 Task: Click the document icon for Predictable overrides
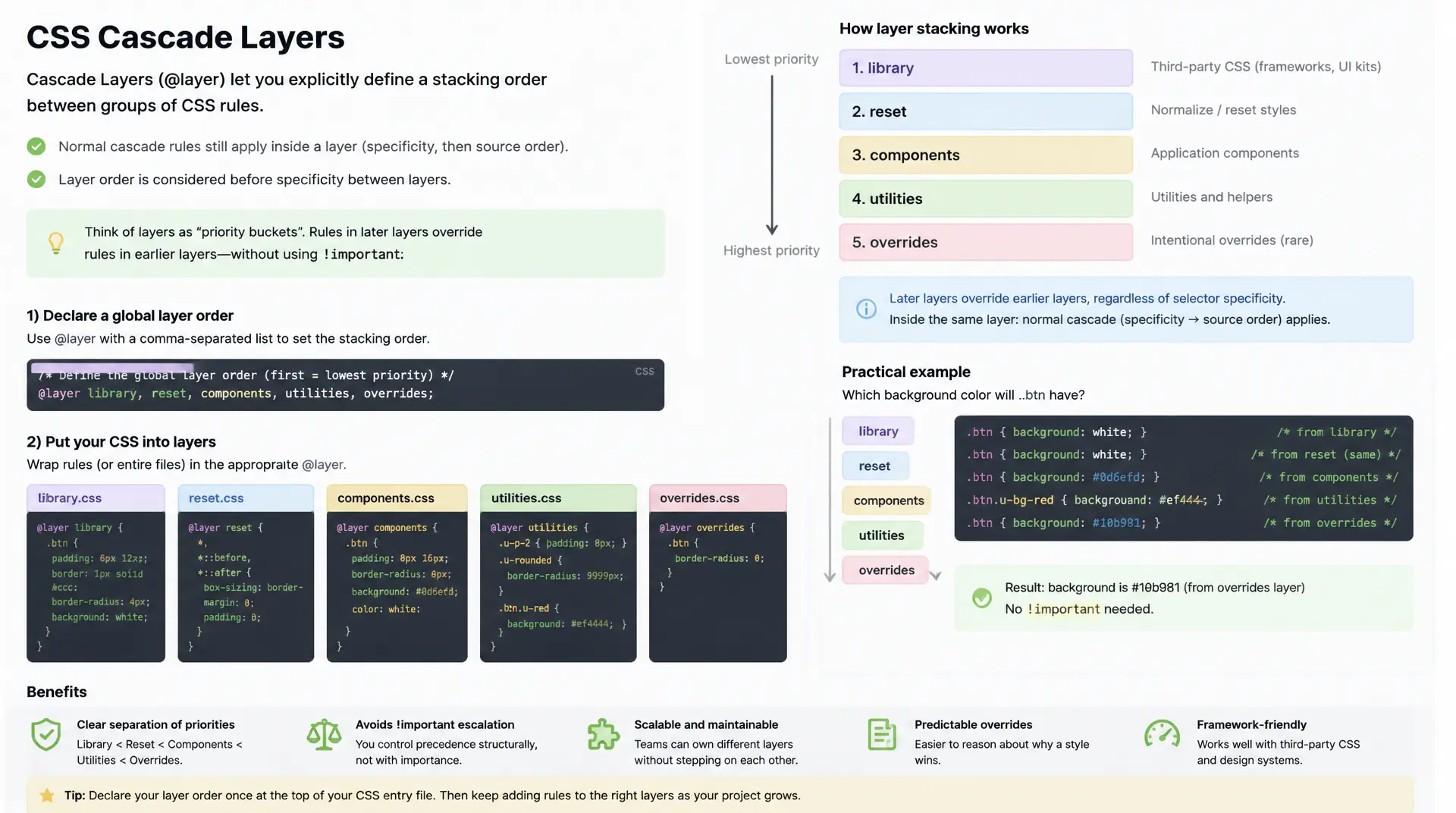coord(882,735)
